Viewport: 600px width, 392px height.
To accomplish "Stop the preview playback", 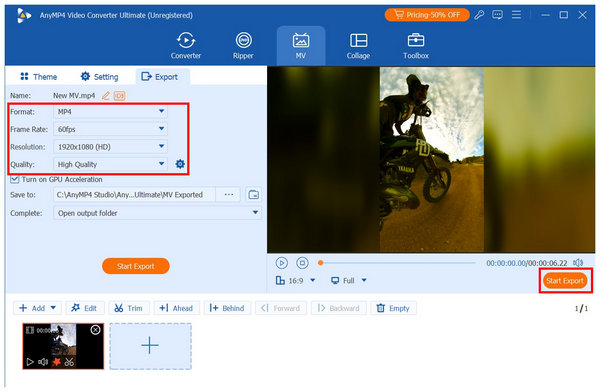I will [x=302, y=263].
